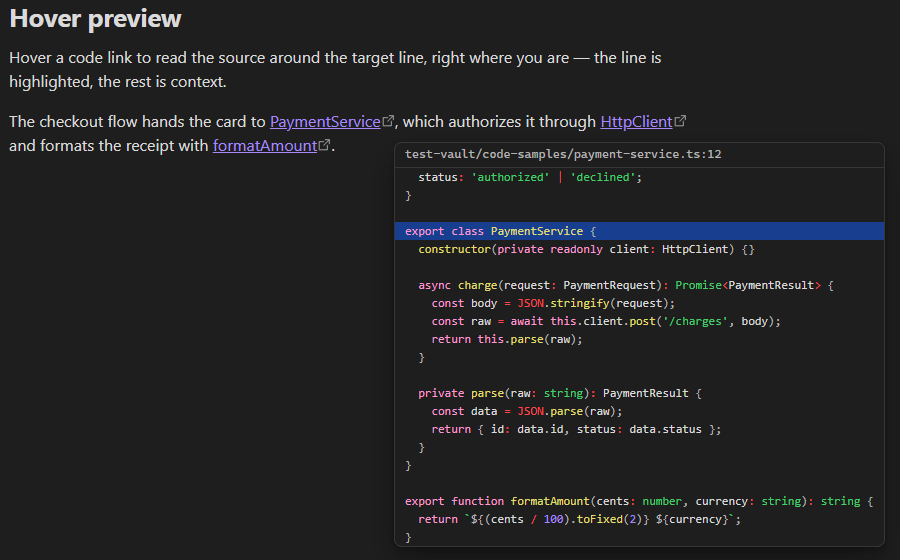Click the 'return { id: data.id, status...' line

(576, 429)
